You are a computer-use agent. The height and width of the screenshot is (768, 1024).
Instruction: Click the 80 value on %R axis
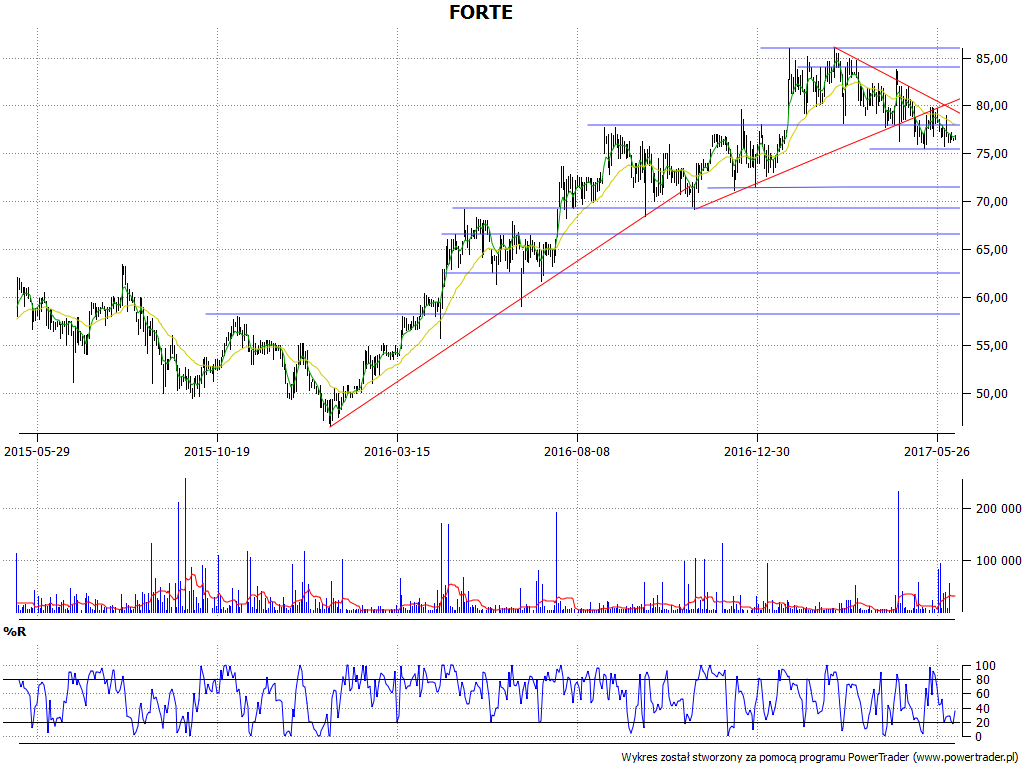point(982,680)
